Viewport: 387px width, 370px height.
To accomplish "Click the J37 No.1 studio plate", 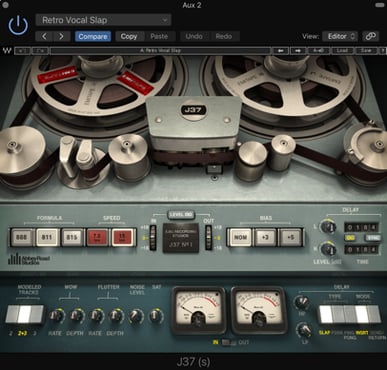I will (181, 238).
